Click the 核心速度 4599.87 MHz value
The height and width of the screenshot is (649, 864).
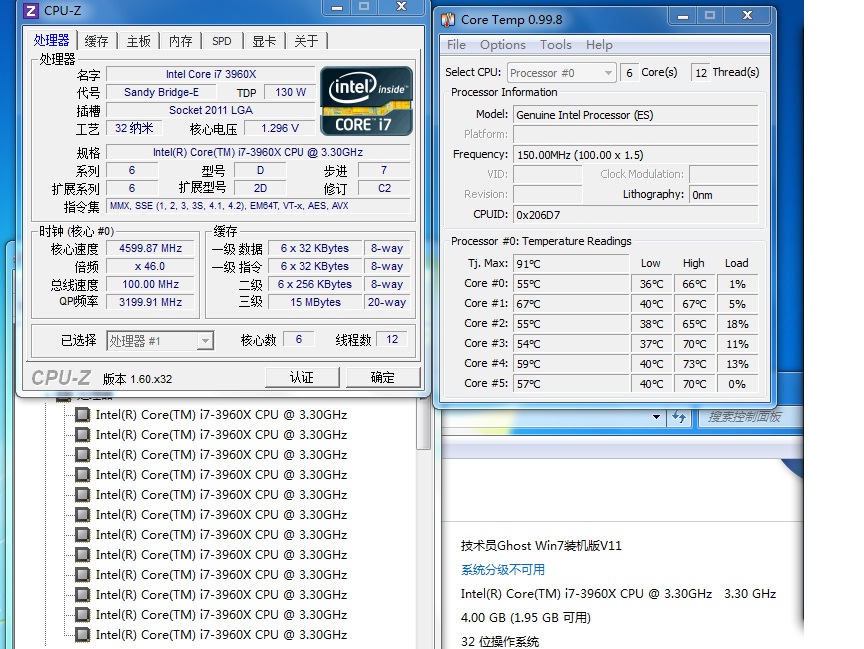tap(150, 248)
